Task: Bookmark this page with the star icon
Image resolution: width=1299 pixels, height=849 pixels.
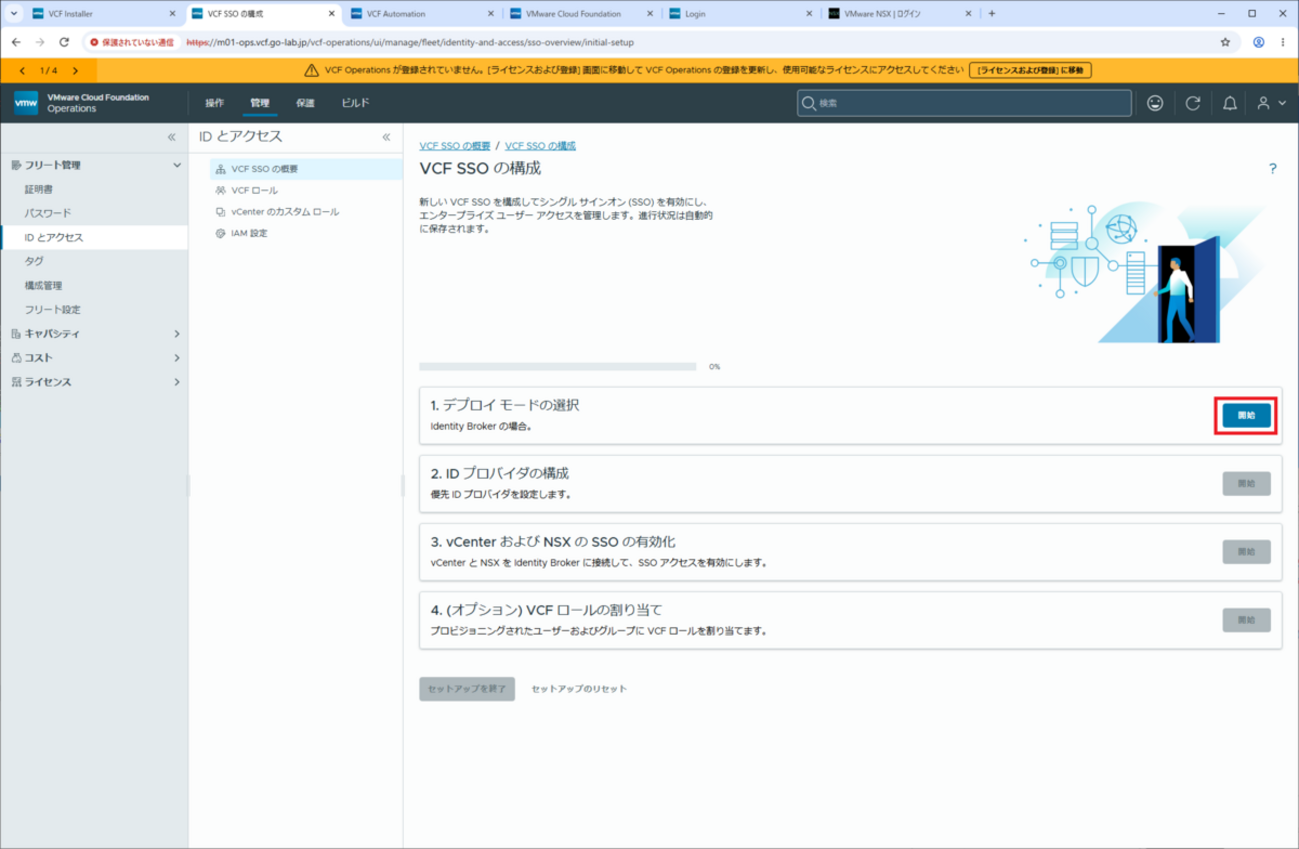Action: click(1225, 43)
